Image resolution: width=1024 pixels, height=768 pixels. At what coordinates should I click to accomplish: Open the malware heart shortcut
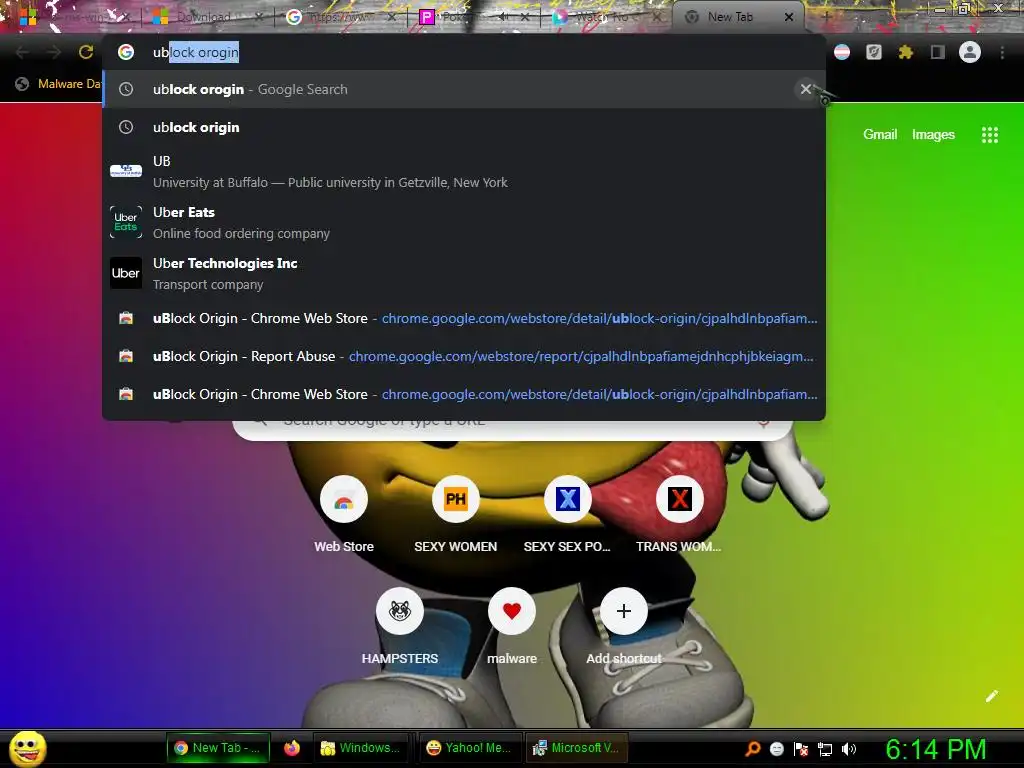pos(512,626)
